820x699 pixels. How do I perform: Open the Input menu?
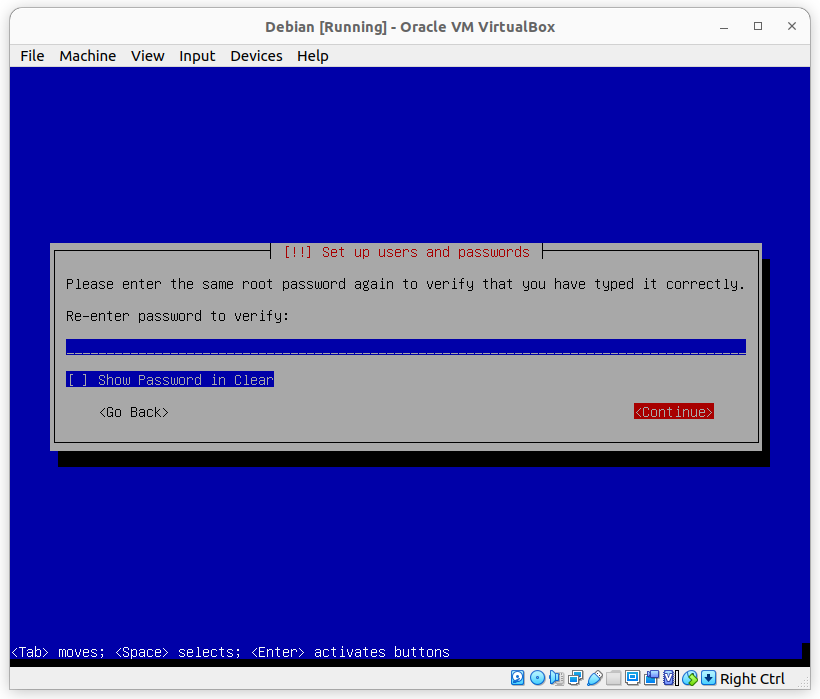point(197,56)
